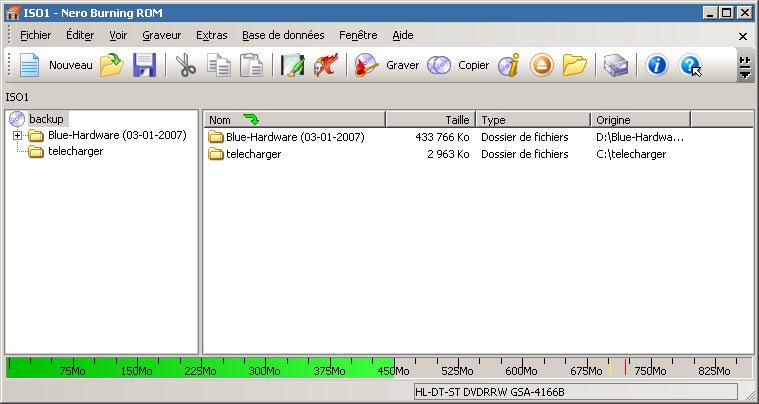The width and height of the screenshot is (759, 404).
Task: Select the telecharger folder in the tree
Action: pos(76,151)
